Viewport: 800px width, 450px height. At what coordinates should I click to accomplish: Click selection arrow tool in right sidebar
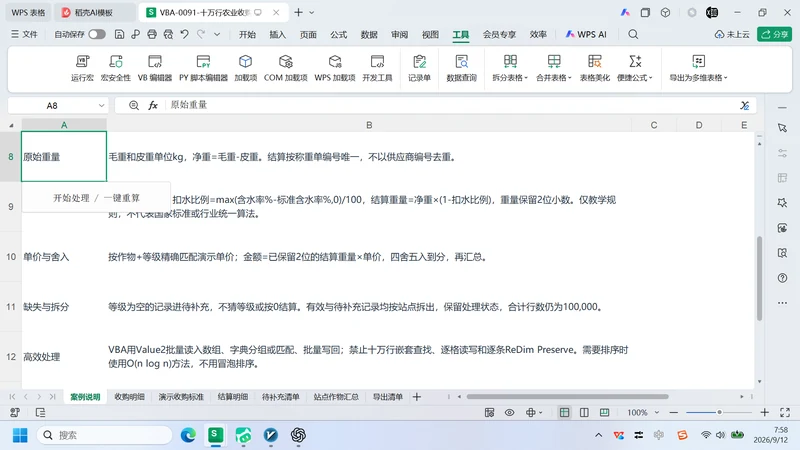(x=782, y=128)
